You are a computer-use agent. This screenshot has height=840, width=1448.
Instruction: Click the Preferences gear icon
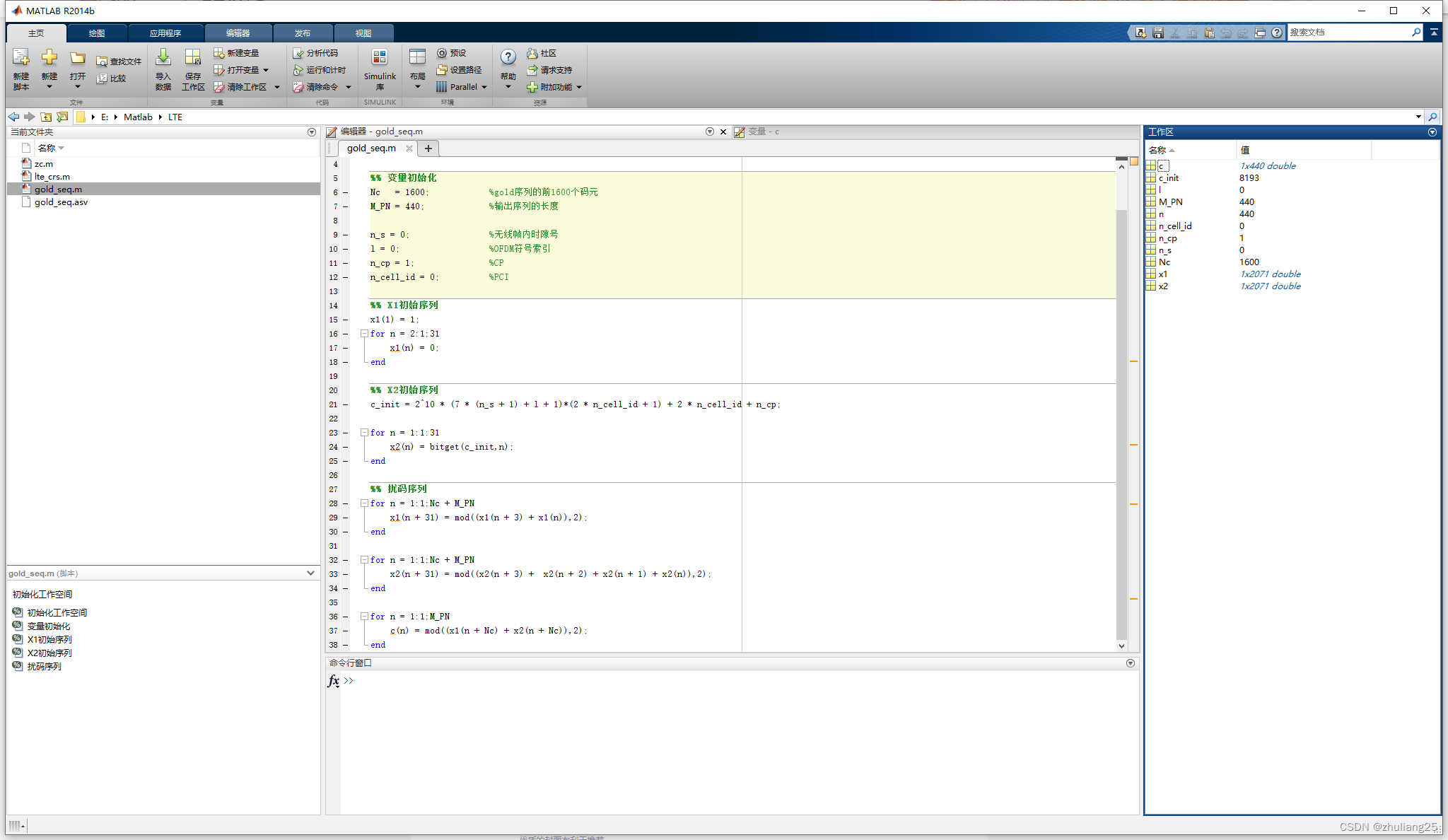tap(442, 53)
